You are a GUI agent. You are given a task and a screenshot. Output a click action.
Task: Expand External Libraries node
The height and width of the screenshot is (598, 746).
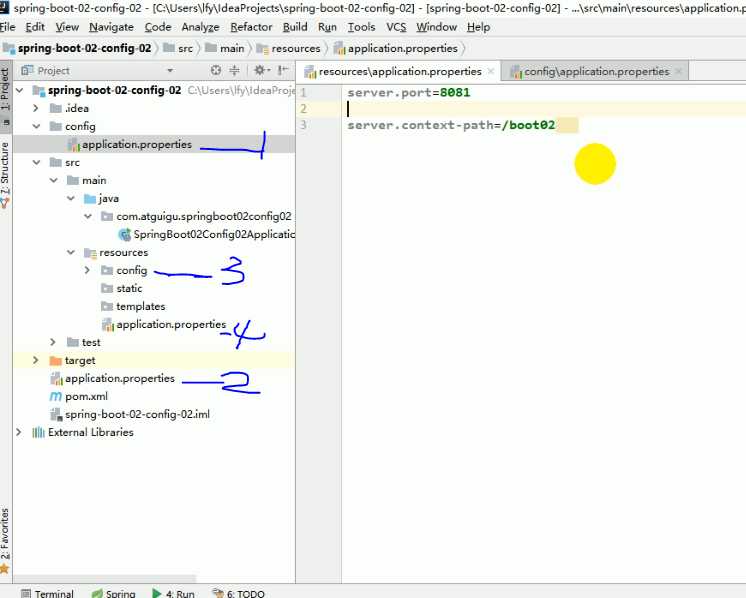pos(19,432)
